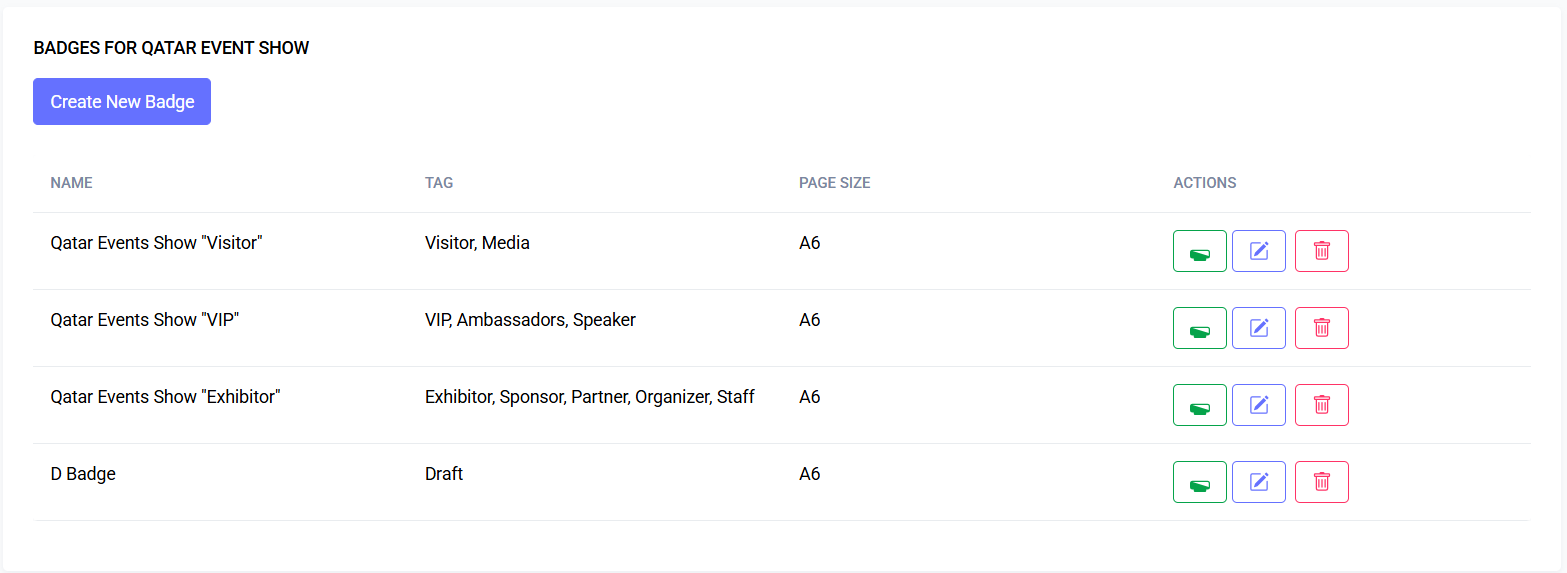Viewport: 1567px width, 573px height.
Task: Click the NAME column header
Action: pos(71,183)
